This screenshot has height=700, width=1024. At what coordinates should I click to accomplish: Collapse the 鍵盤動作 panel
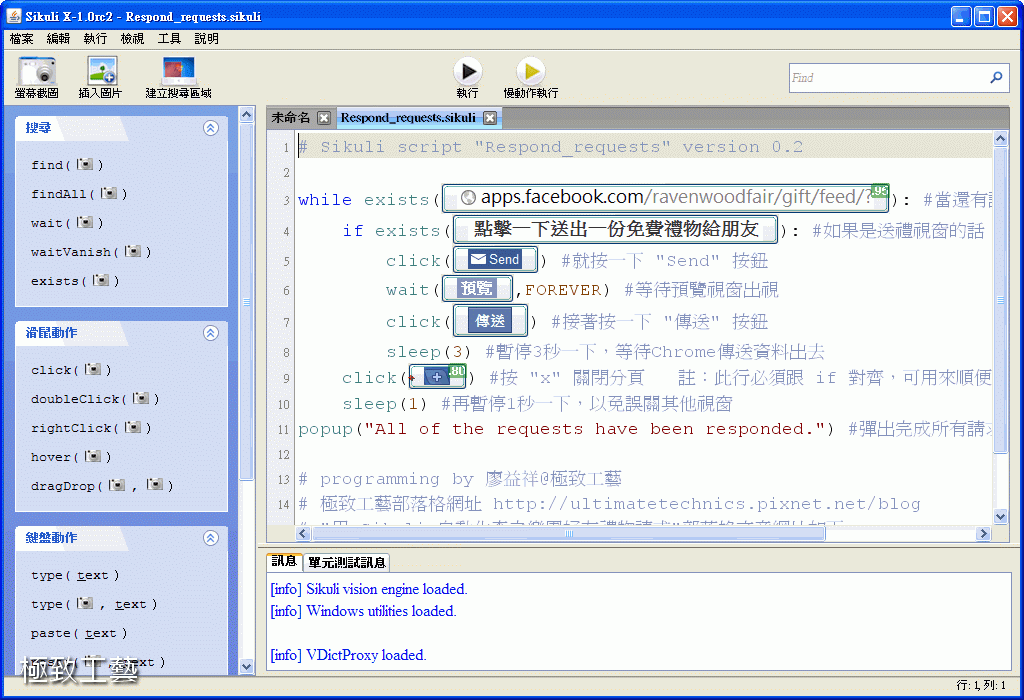(210, 538)
